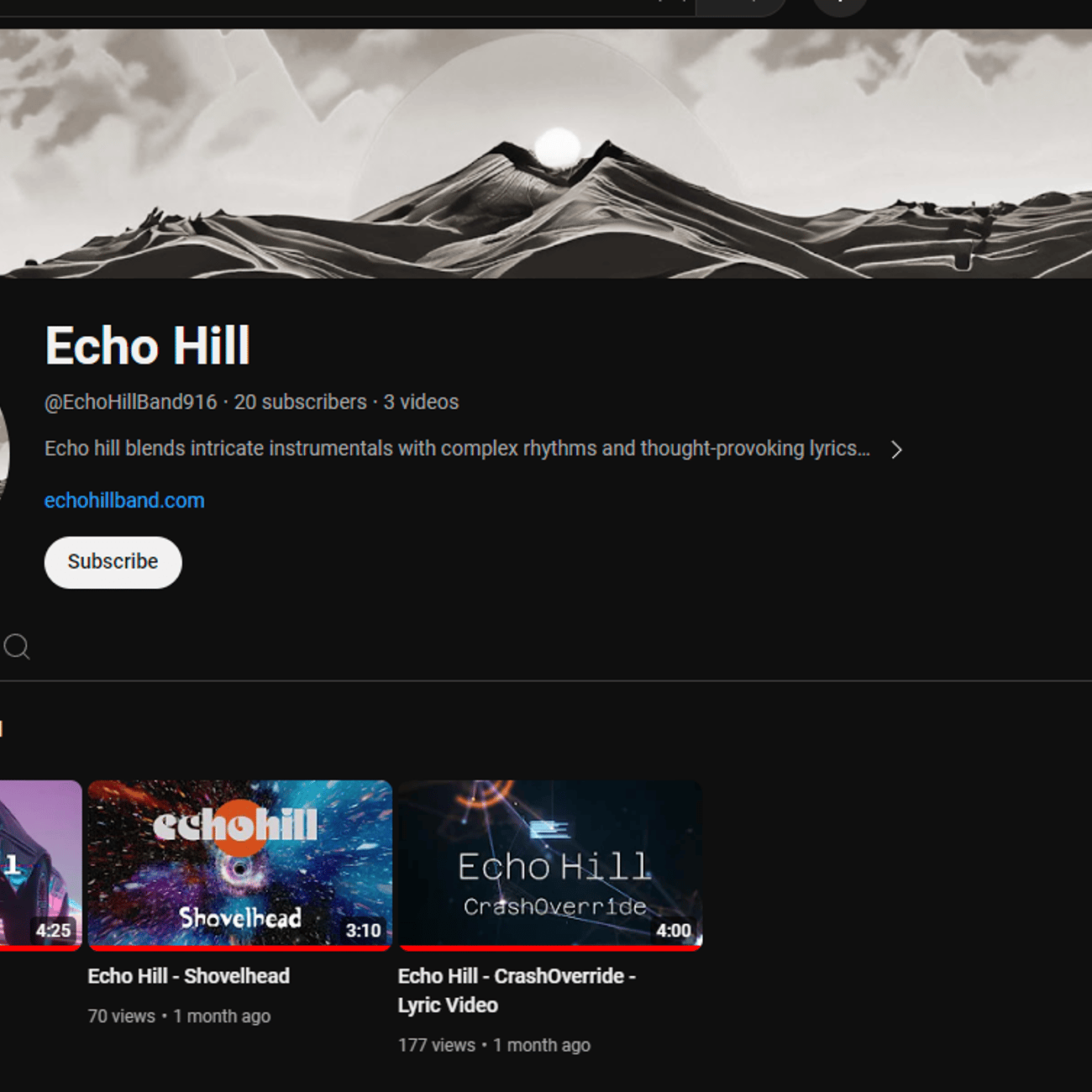The height and width of the screenshot is (1092, 1092).
Task: Open the echohillband.com link
Action: pos(124,501)
